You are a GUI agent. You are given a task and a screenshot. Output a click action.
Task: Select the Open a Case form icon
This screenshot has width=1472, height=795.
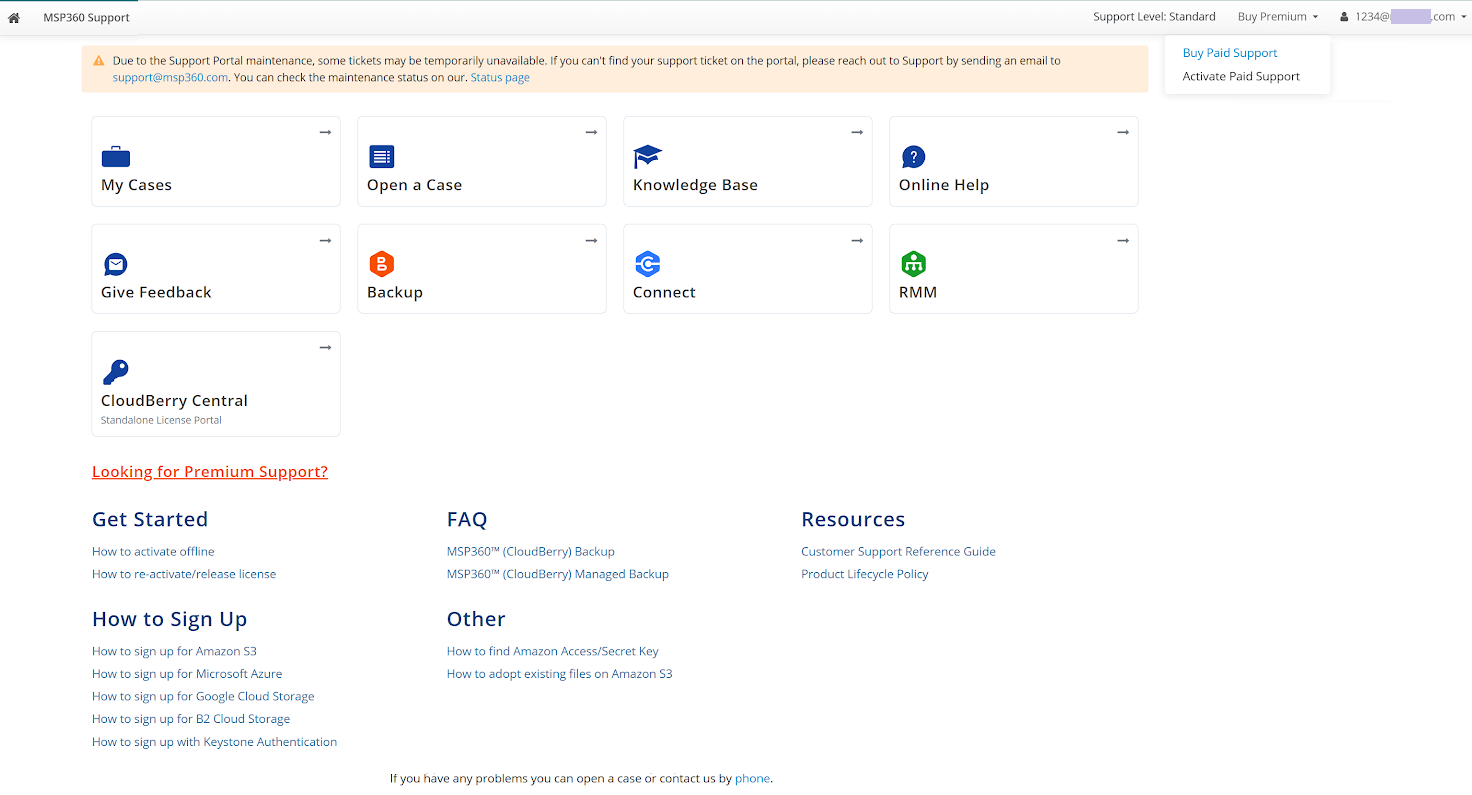pos(382,157)
